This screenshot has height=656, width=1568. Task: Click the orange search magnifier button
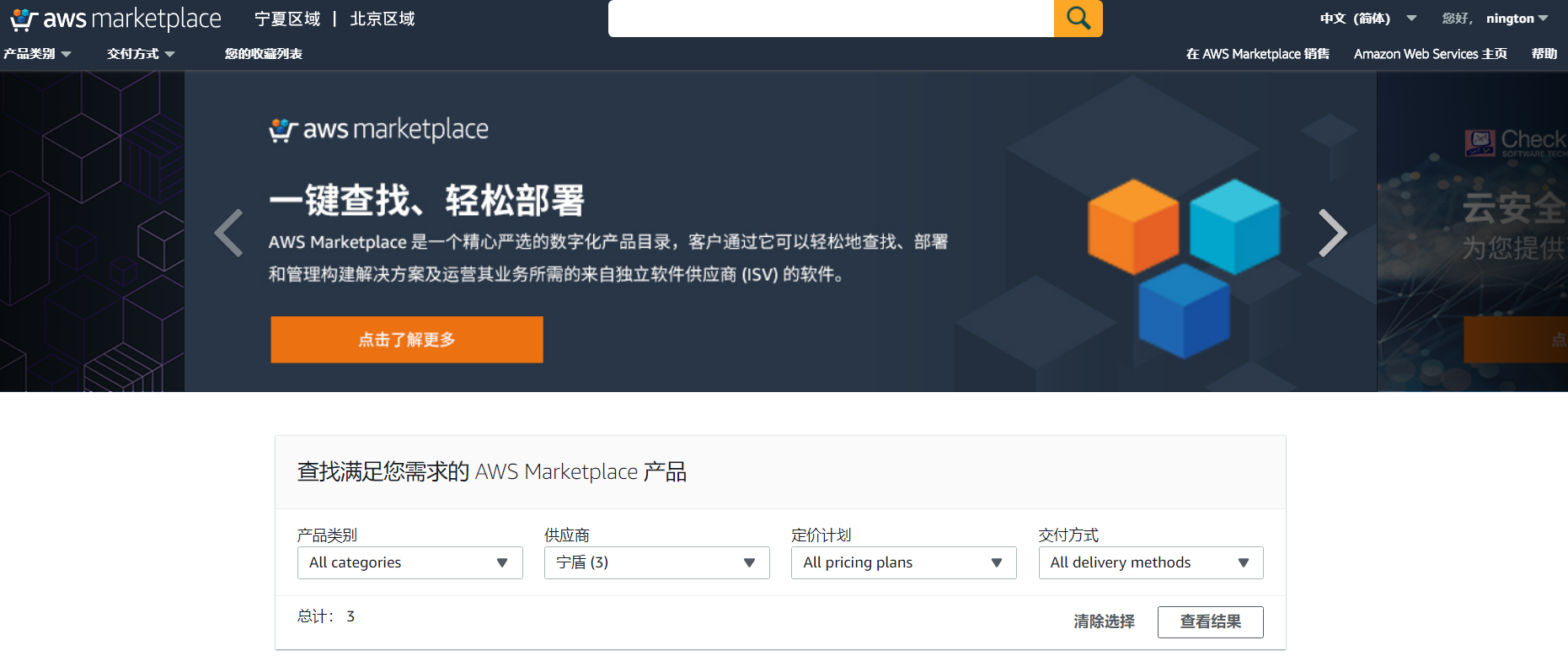pyautogui.click(x=1078, y=18)
